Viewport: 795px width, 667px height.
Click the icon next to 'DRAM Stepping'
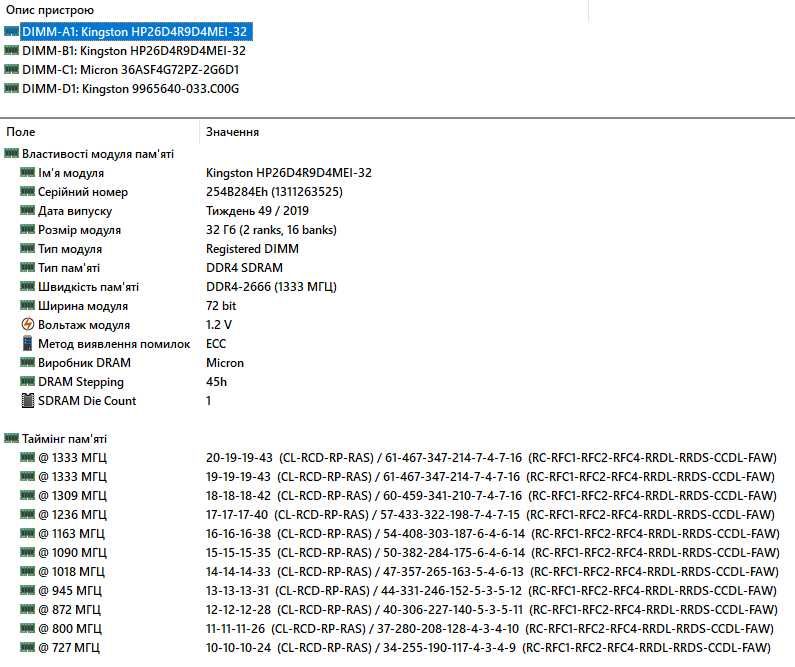click(x=27, y=381)
